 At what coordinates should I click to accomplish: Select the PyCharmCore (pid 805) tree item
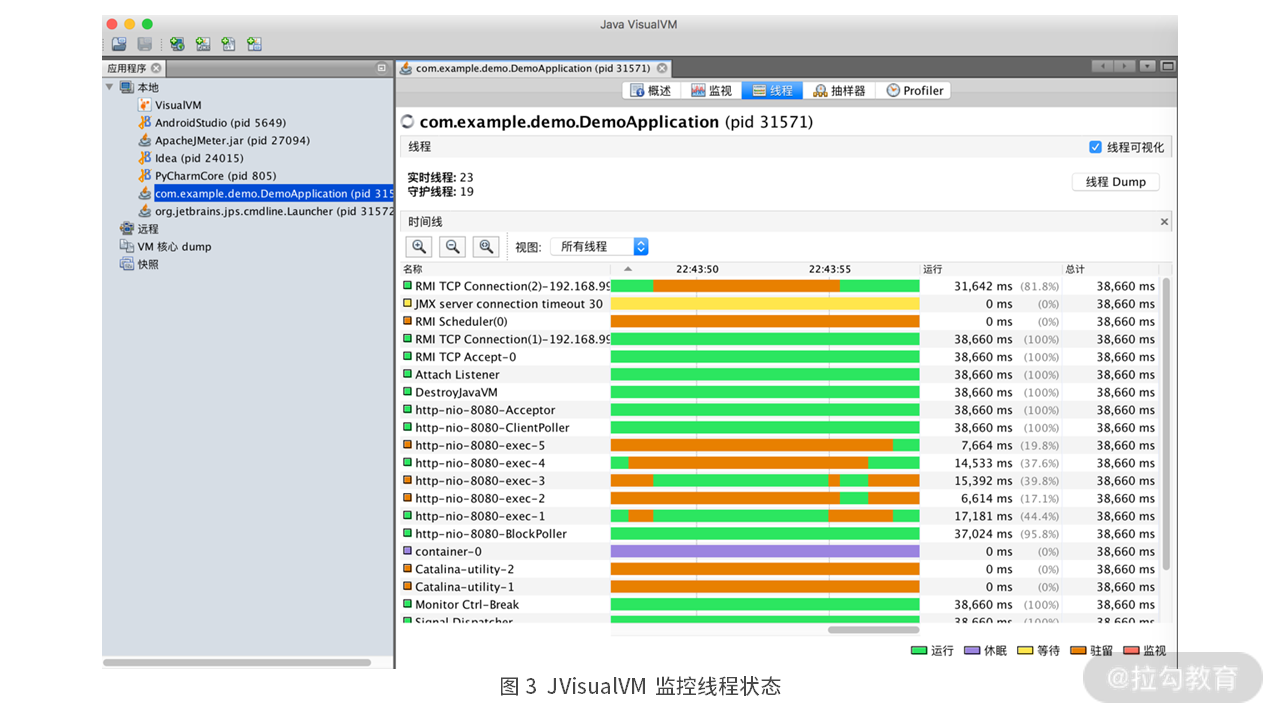tap(215, 176)
